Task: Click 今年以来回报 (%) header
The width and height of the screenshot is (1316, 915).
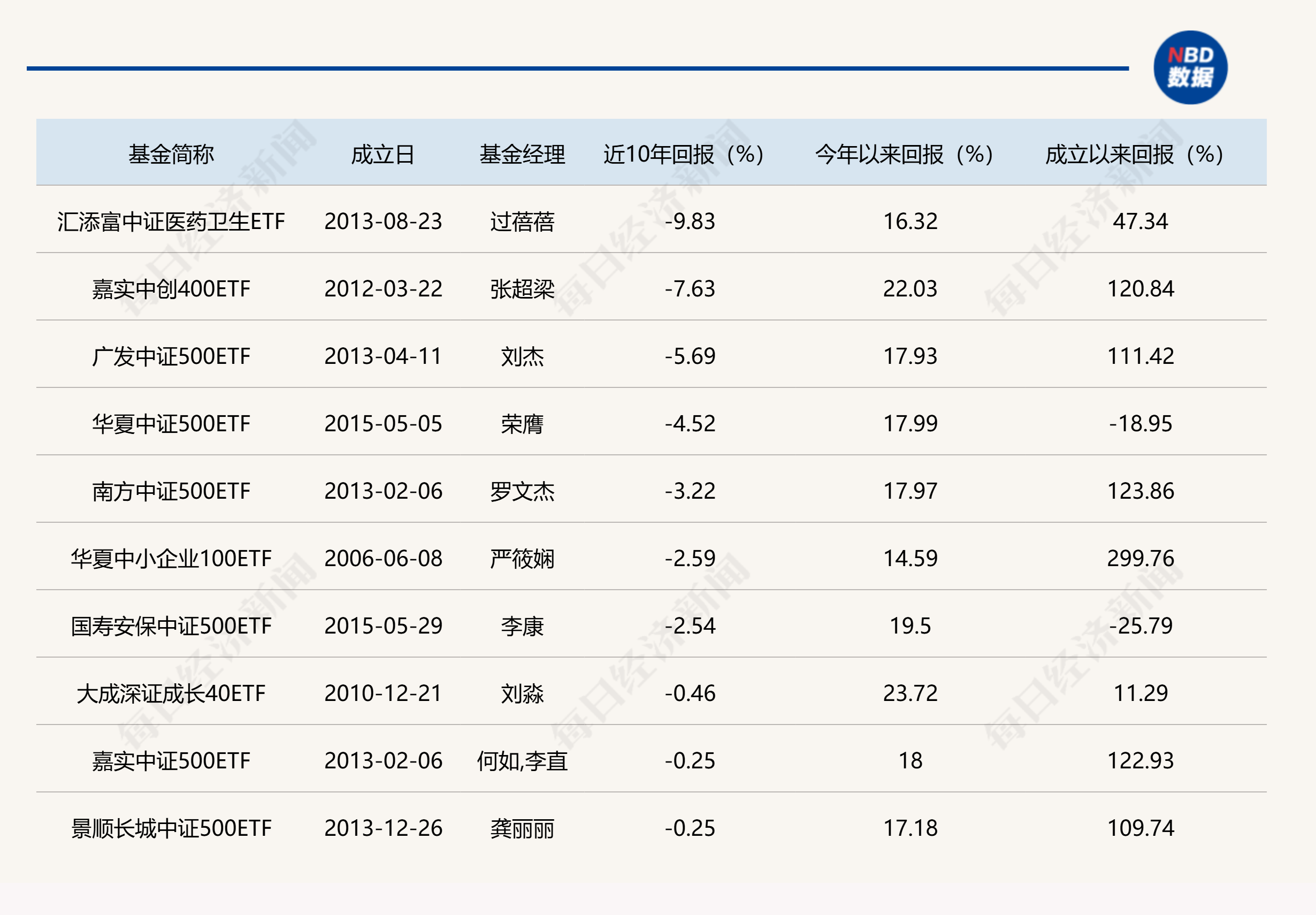Action: (x=904, y=154)
